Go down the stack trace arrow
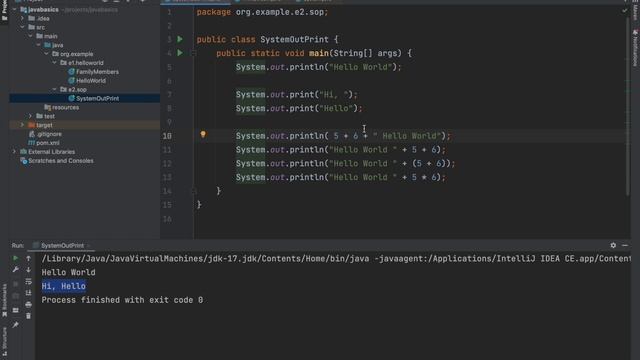Screen dimensions: 640x360 click(29, 269)
